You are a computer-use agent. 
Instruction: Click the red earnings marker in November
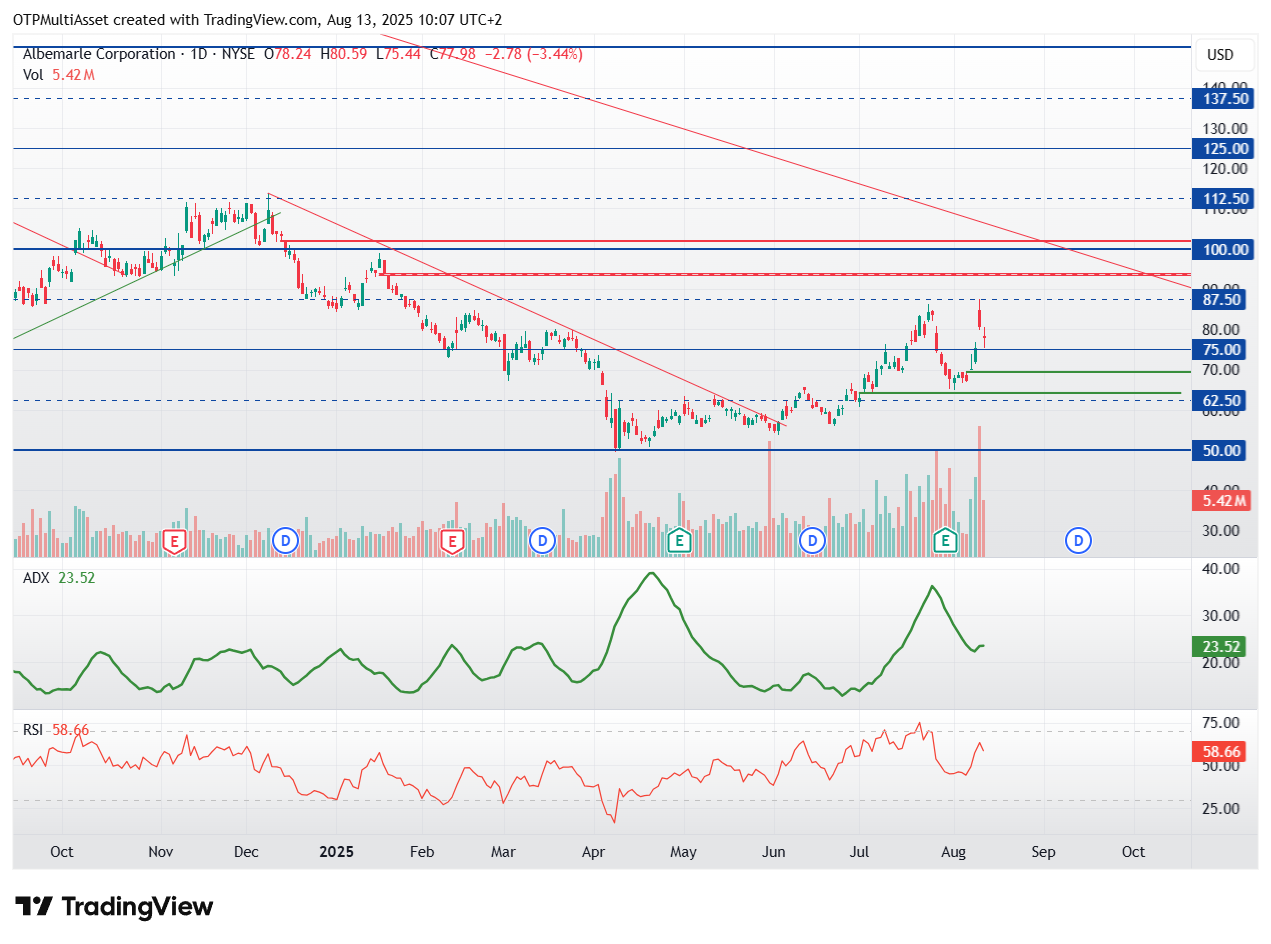[x=175, y=541]
